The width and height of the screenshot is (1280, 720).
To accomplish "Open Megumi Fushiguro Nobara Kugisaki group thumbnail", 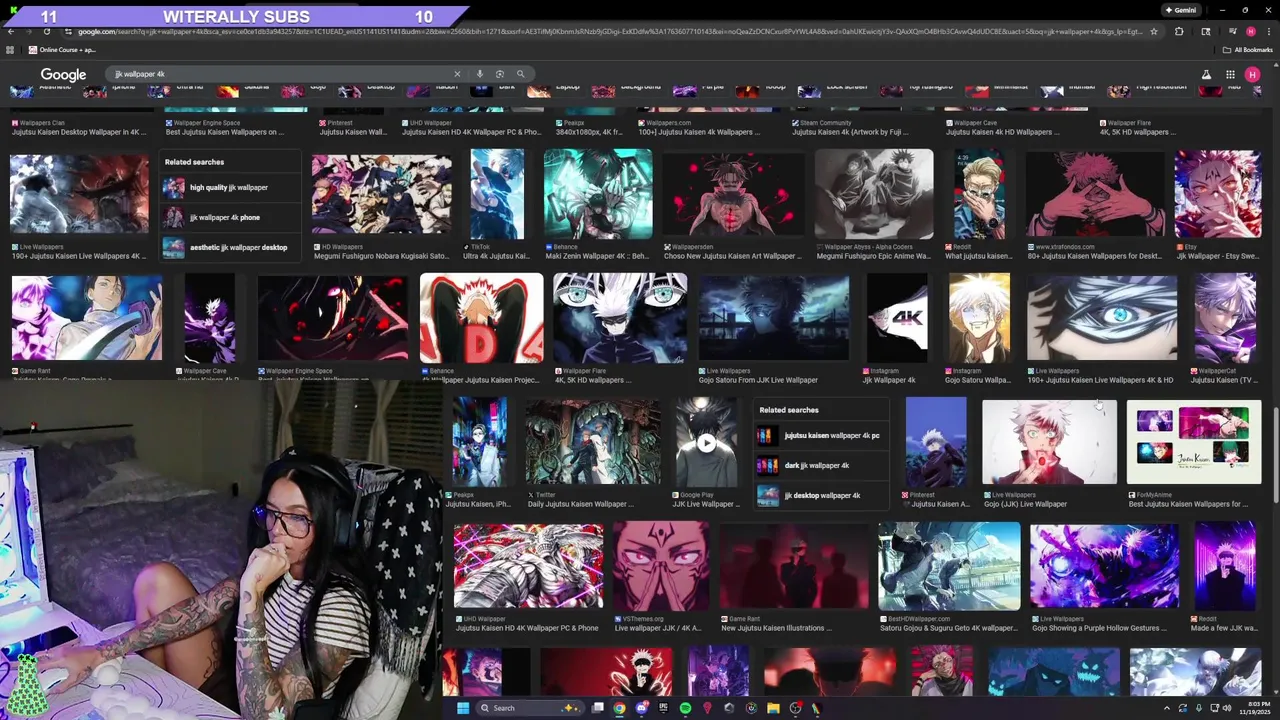I will [x=381, y=194].
